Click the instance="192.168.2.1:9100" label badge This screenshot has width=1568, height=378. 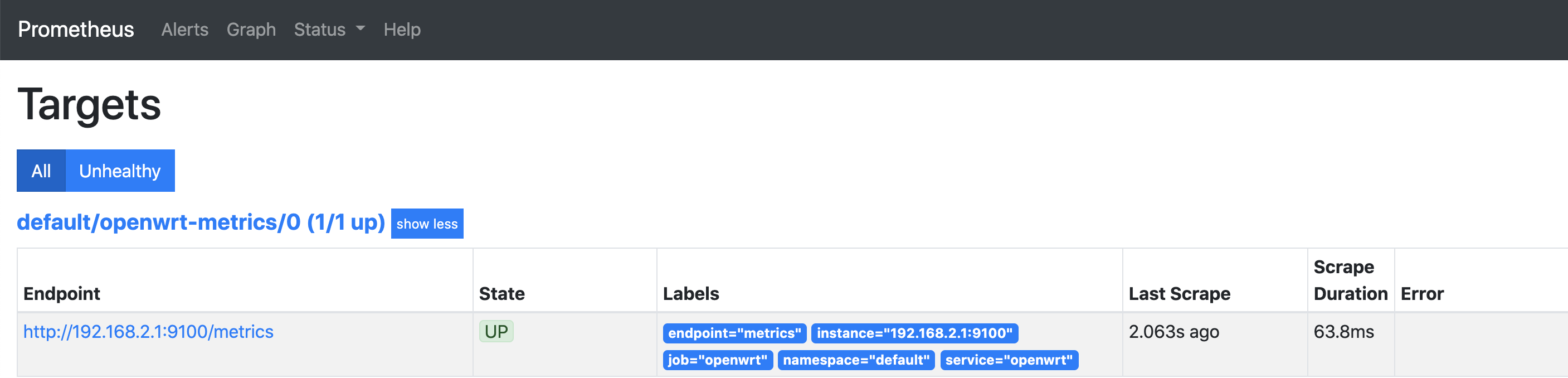coord(914,333)
